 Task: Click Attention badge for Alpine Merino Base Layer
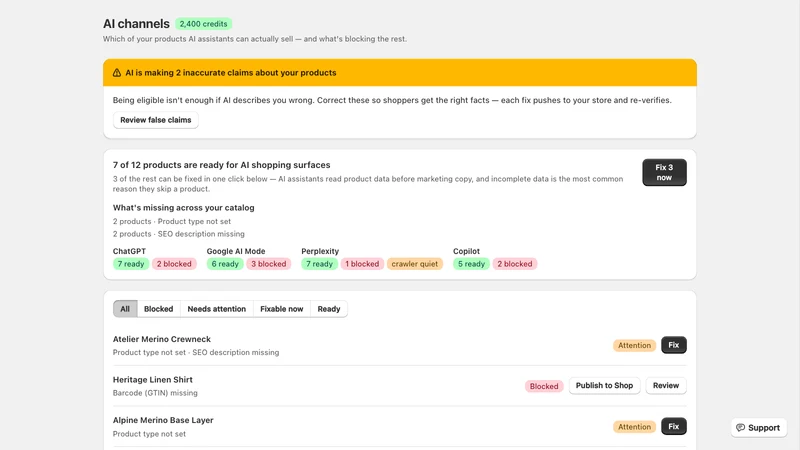634,427
